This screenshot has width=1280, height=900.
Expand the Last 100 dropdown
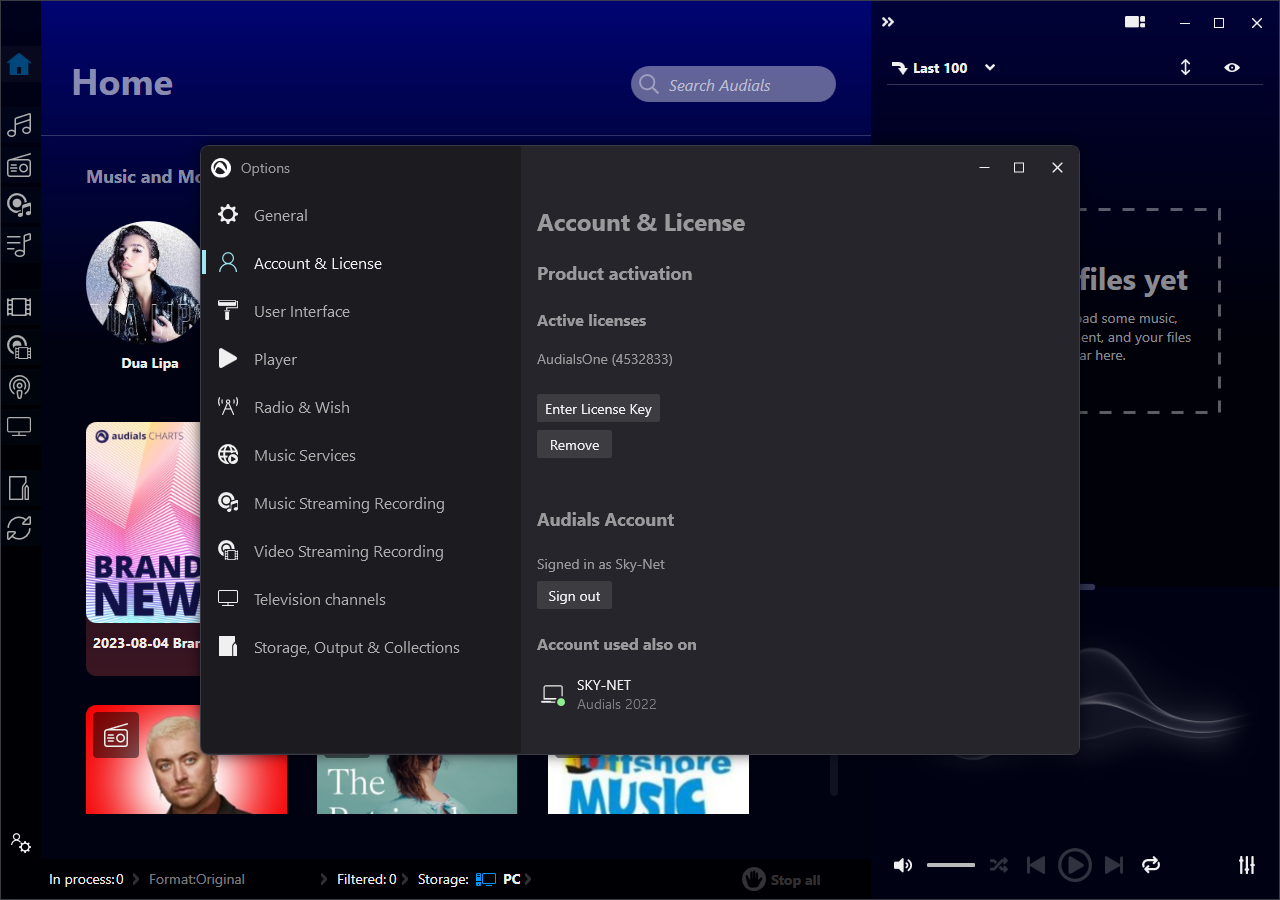[x=989, y=67]
